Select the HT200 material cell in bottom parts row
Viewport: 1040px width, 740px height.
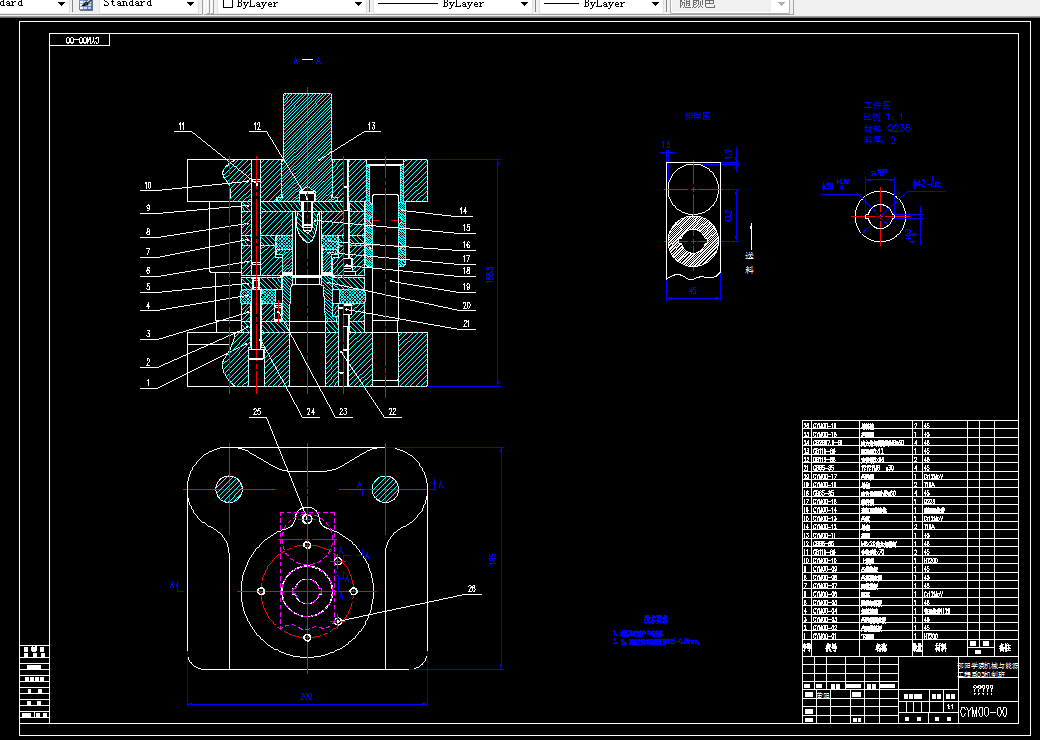pyautogui.click(x=932, y=636)
